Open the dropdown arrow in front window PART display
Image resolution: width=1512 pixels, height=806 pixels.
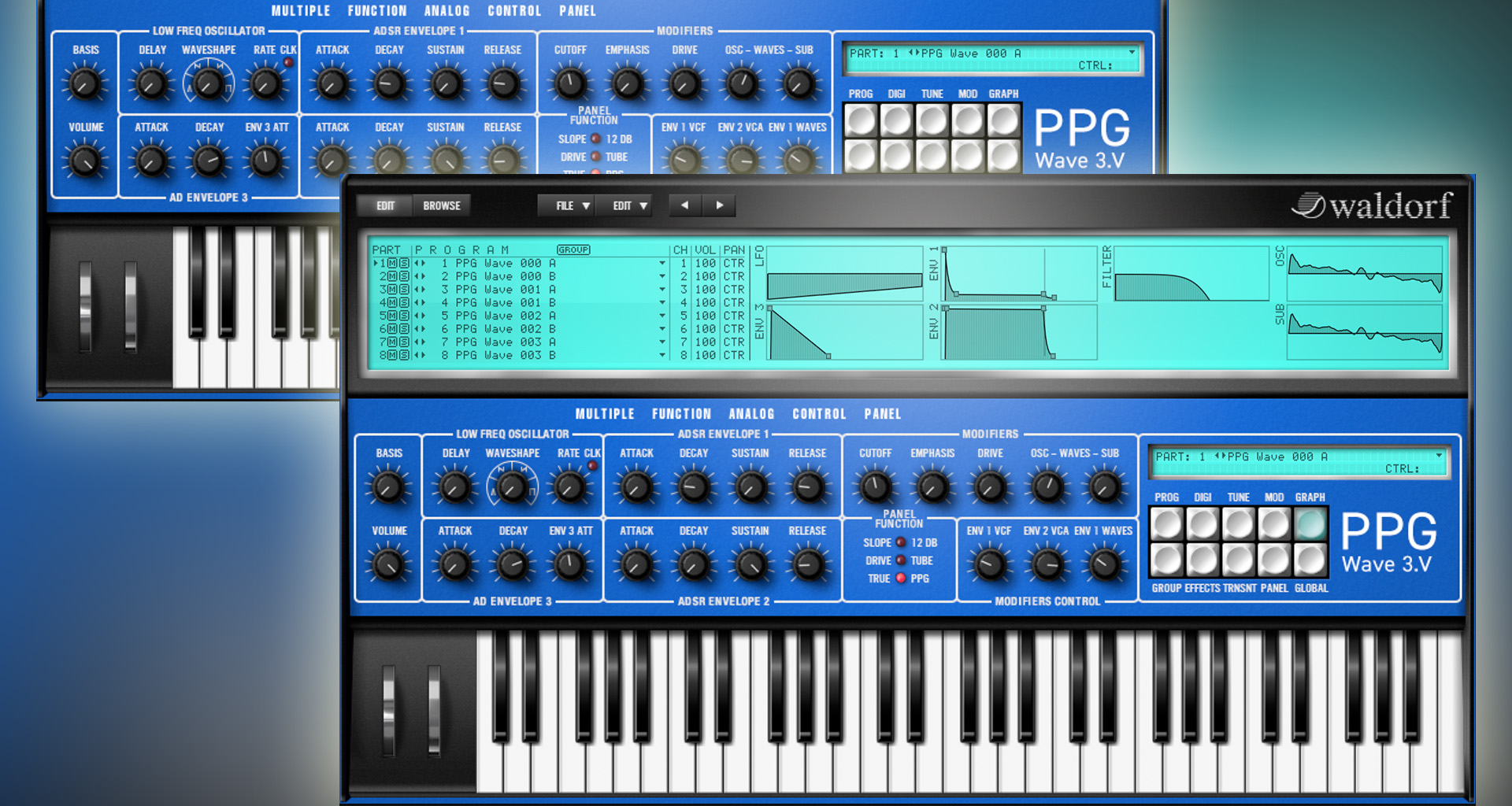(1438, 456)
